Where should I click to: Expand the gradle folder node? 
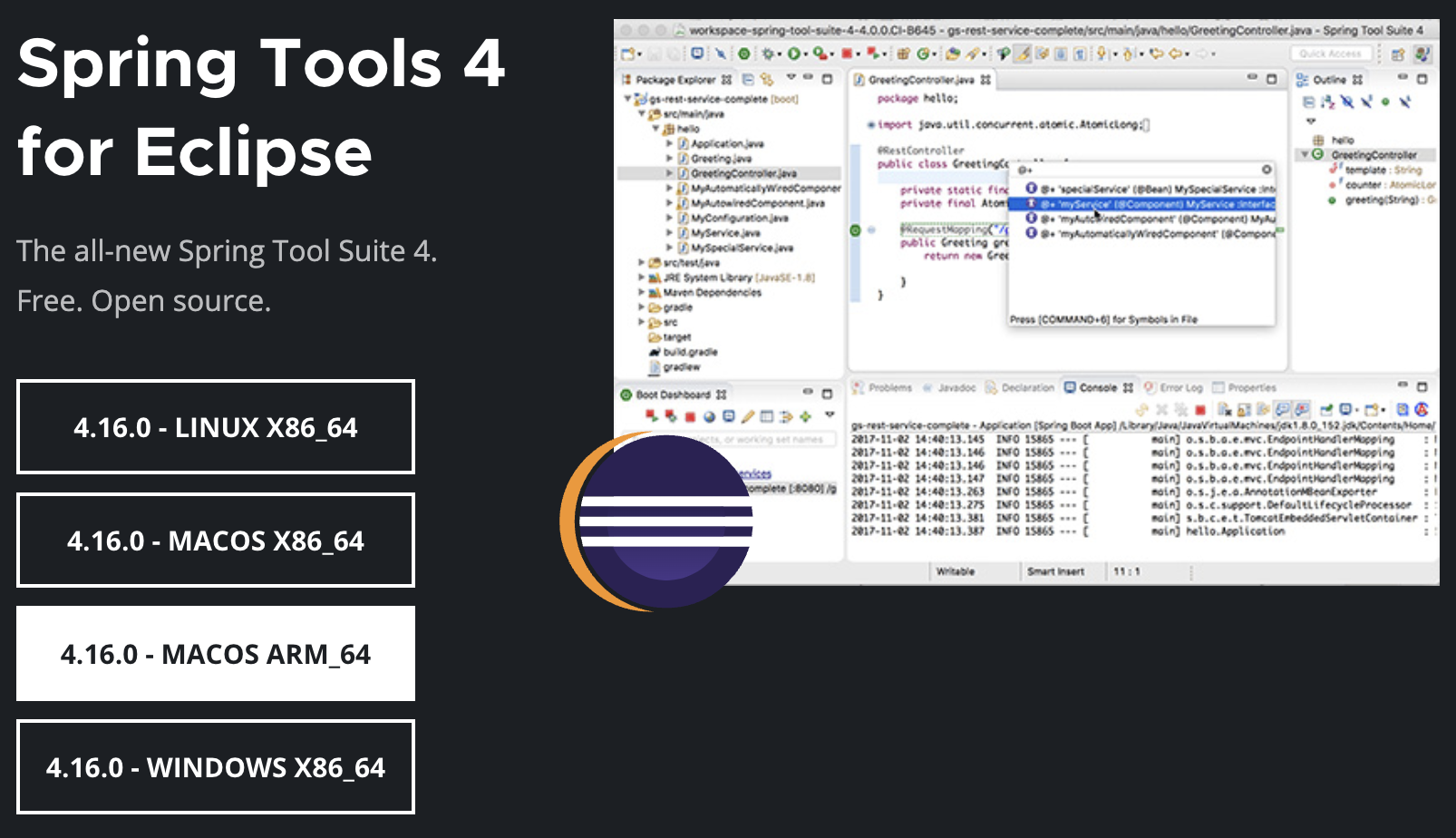642,307
